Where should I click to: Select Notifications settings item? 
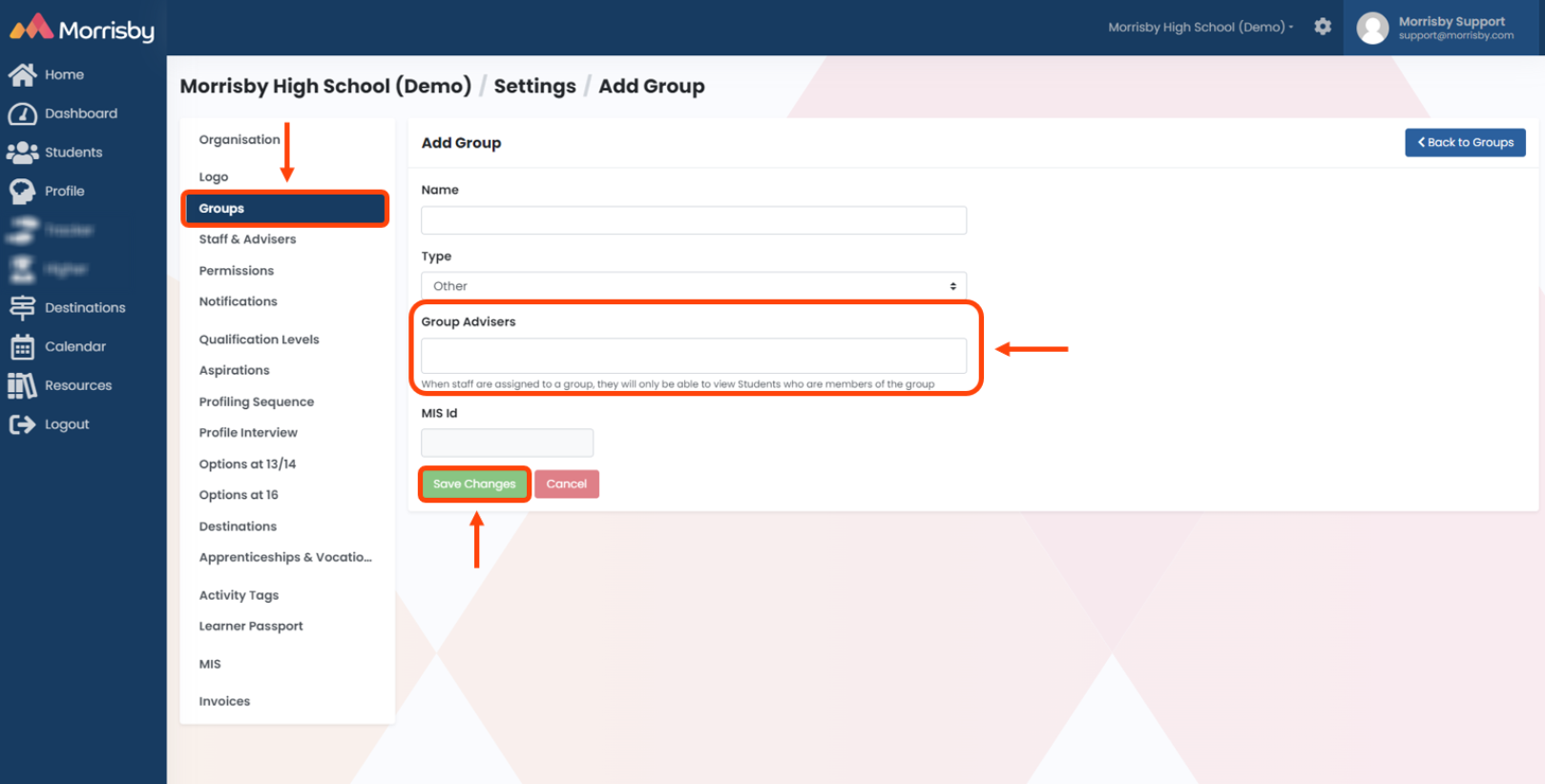point(238,301)
